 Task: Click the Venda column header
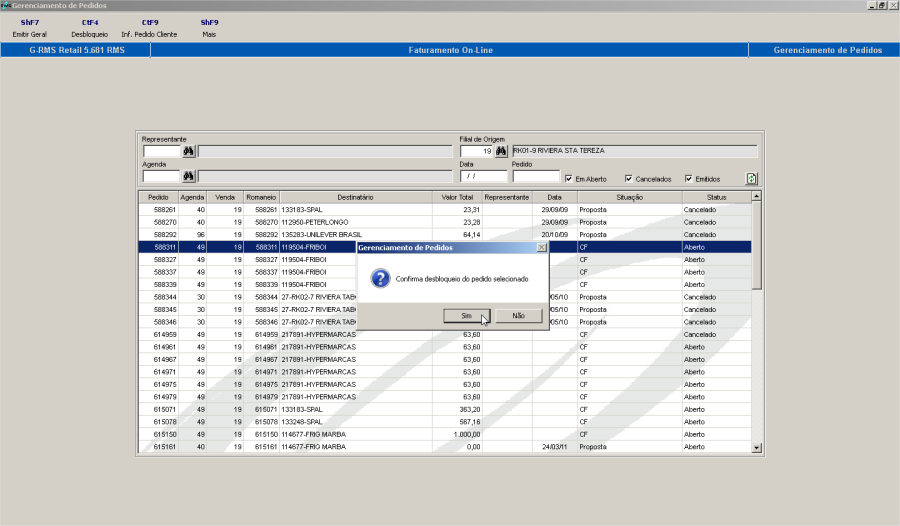[225, 197]
